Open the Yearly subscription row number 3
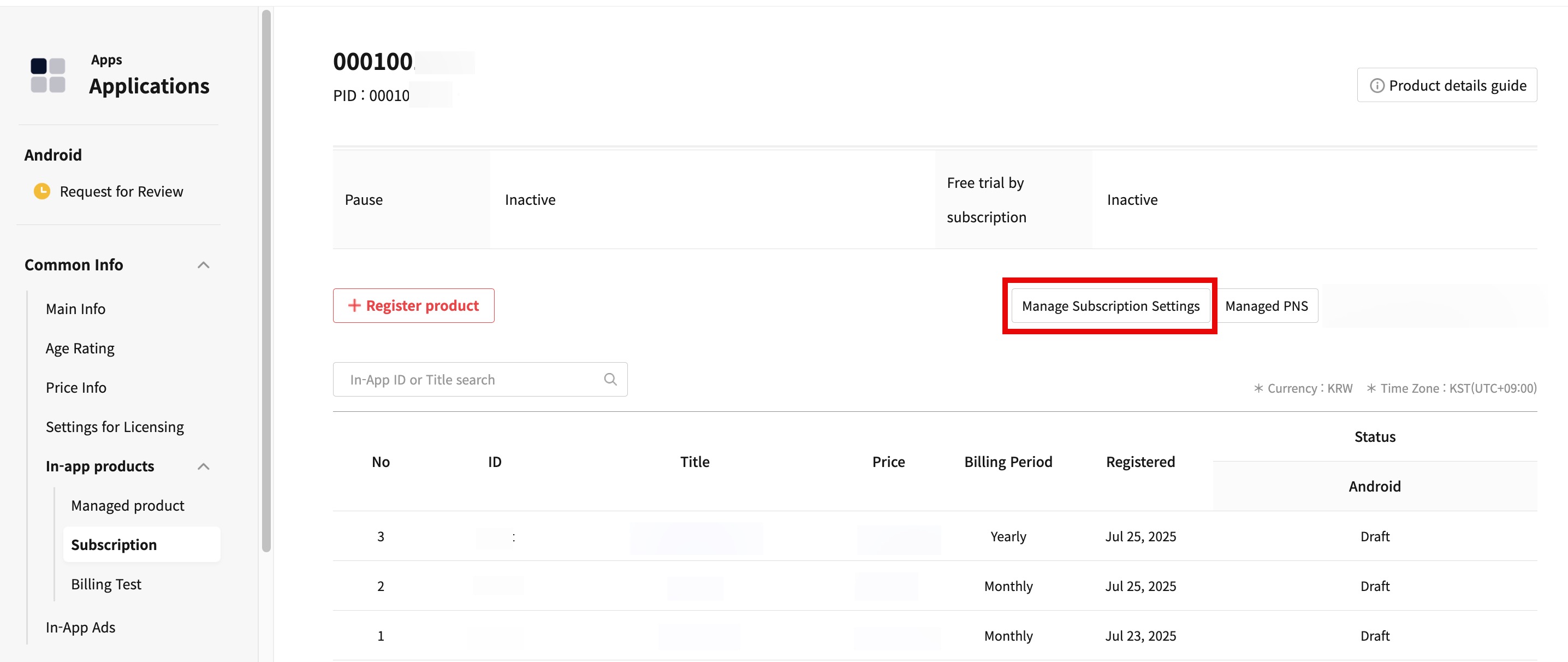This screenshot has height=662, width=1568. pyautogui.click(x=694, y=536)
